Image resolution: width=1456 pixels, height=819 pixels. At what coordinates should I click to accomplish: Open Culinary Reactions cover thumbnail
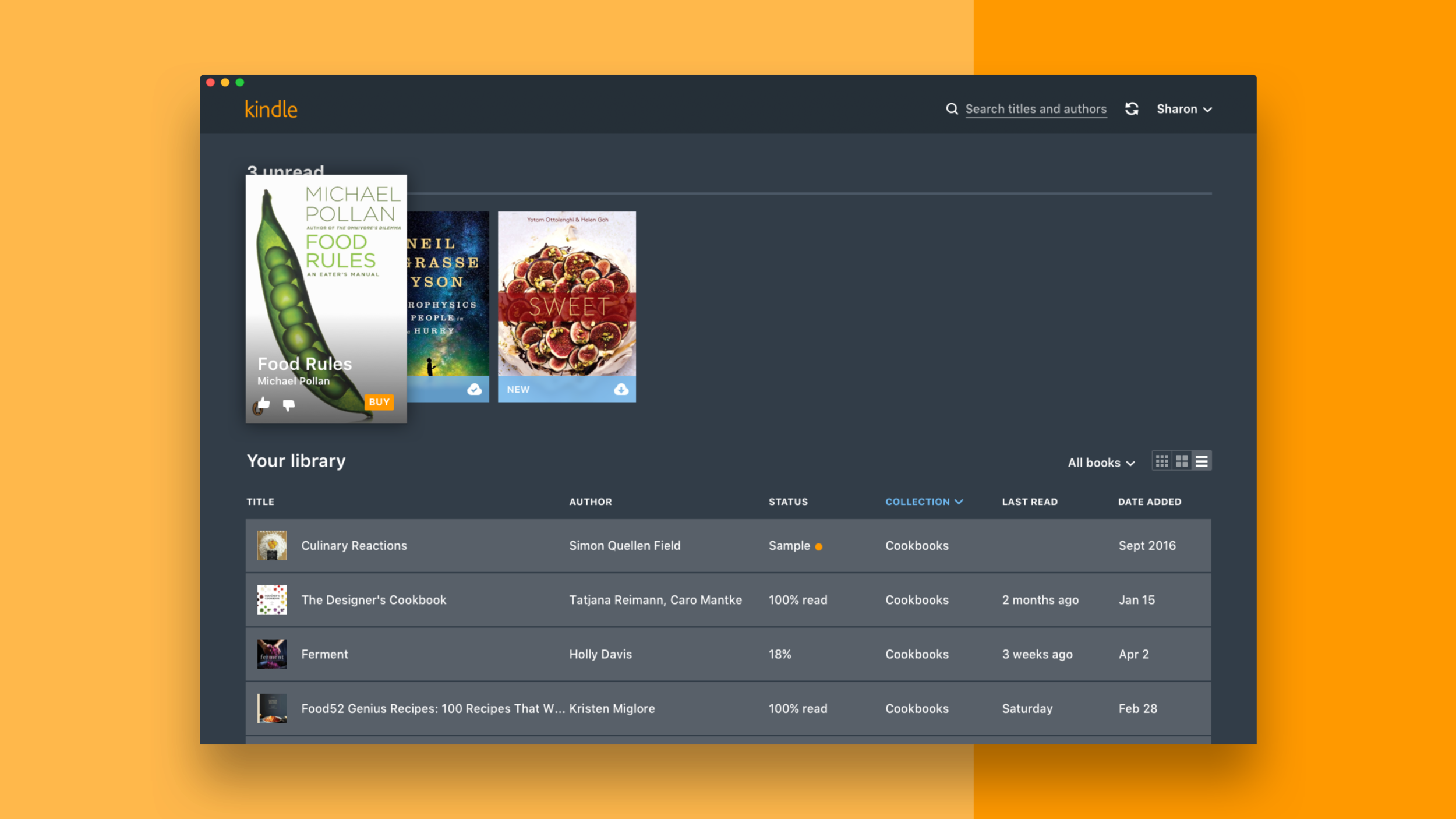[x=272, y=545]
